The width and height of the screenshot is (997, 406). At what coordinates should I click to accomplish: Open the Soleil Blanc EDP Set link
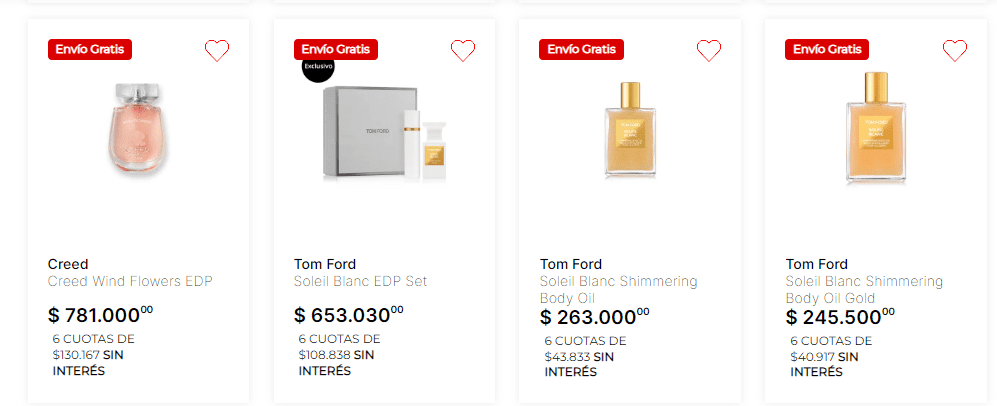(360, 282)
